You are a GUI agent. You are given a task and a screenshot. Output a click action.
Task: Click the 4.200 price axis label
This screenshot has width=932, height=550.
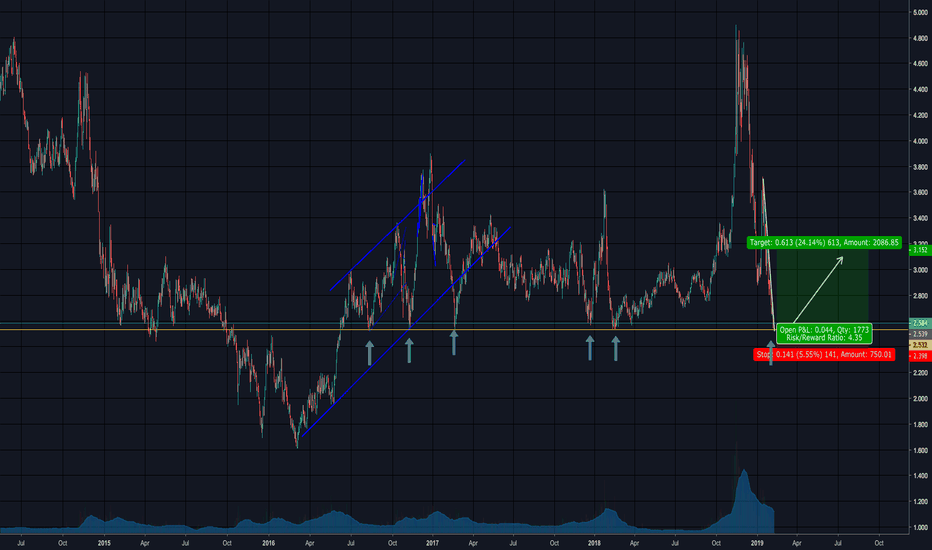pos(920,115)
